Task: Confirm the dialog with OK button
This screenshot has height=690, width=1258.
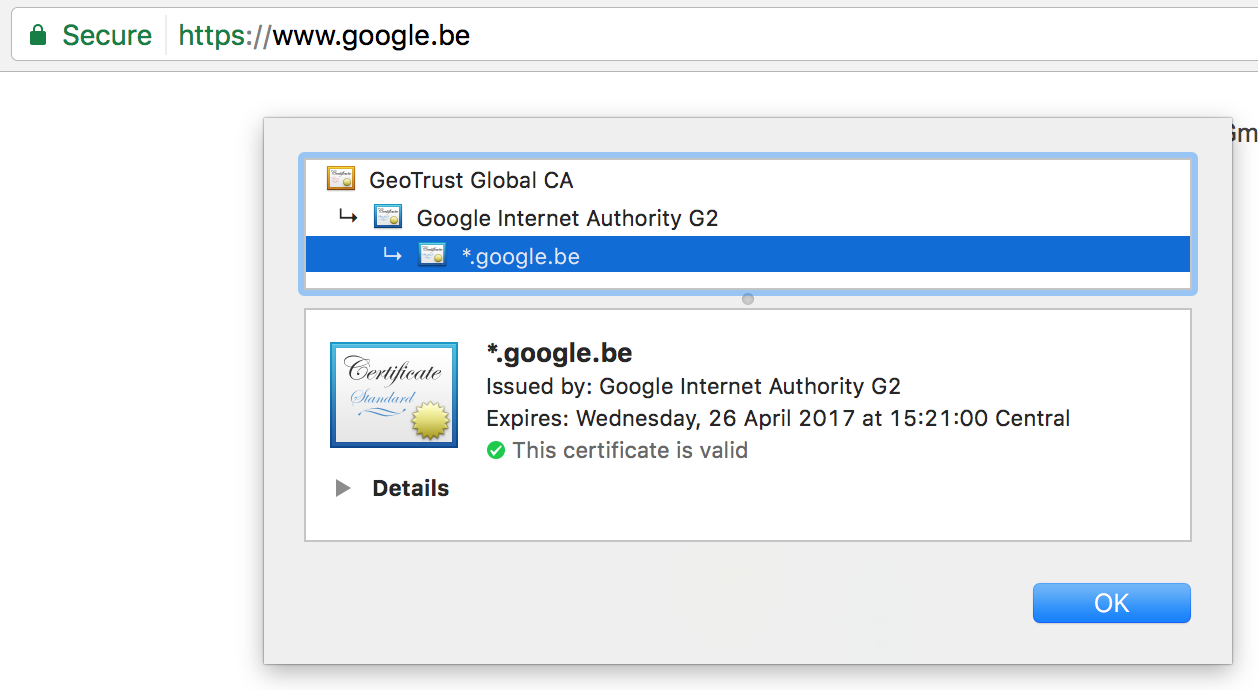Action: point(1111,603)
